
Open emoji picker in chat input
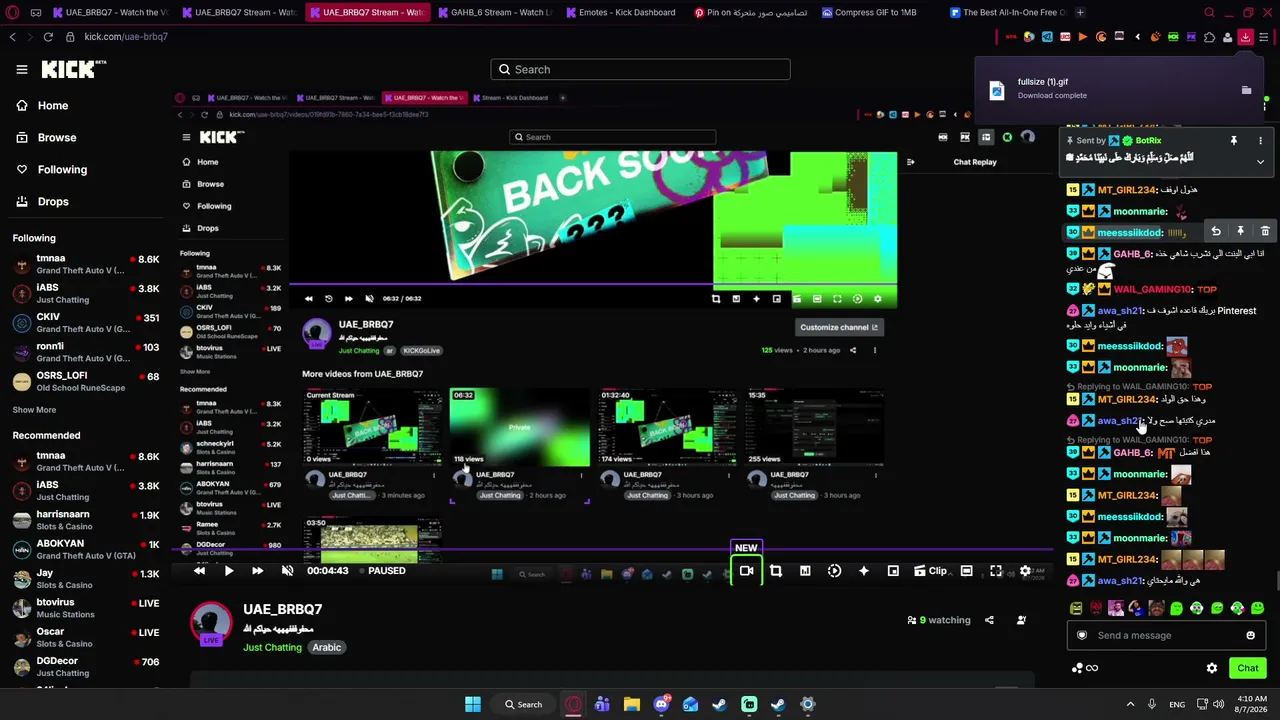click(1250, 635)
